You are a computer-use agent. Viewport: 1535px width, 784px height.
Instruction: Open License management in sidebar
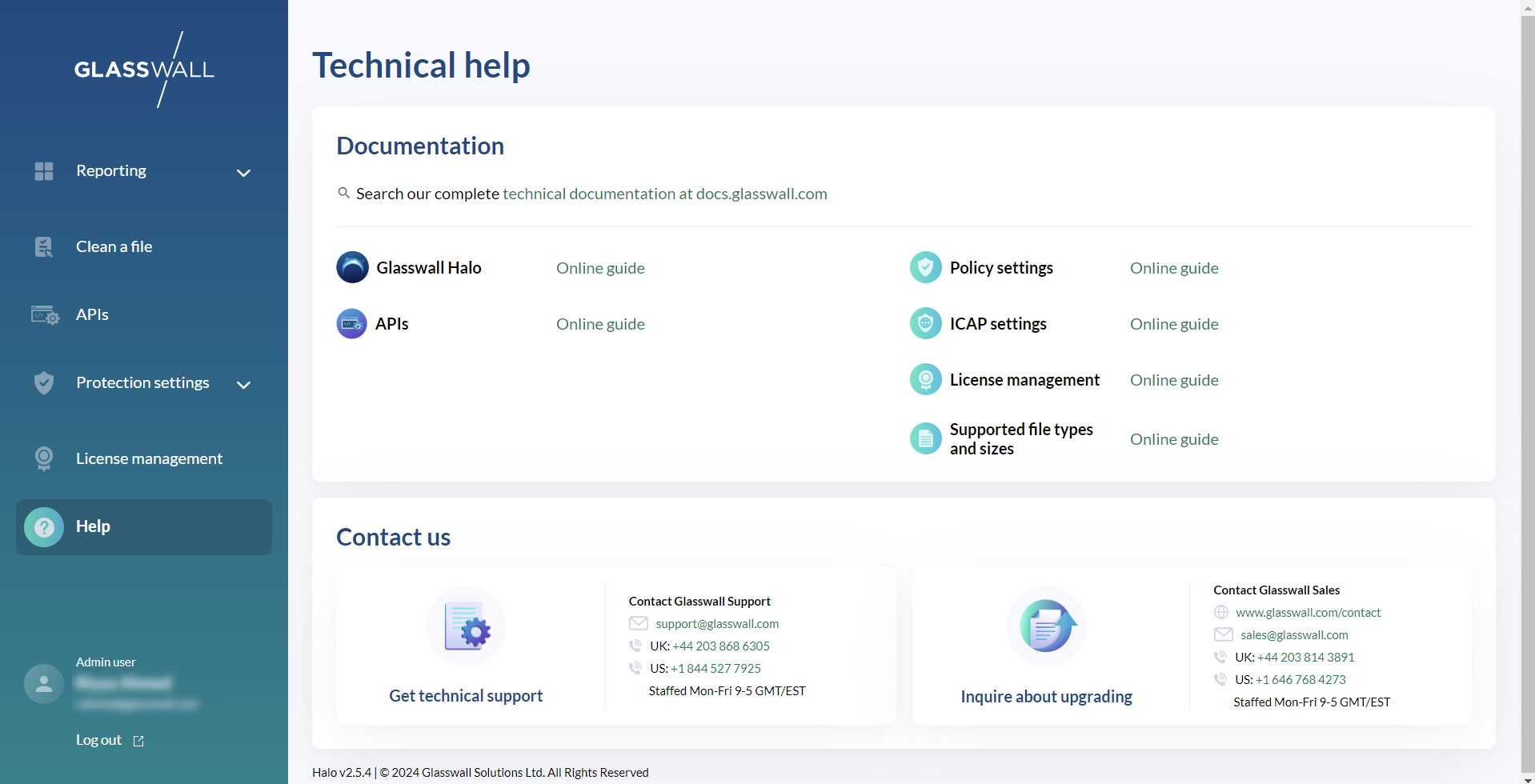point(149,458)
